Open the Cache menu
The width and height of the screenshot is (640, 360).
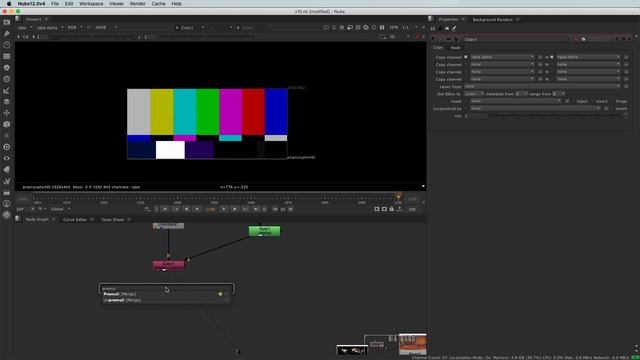pyautogui.click(x=158, y=4)
